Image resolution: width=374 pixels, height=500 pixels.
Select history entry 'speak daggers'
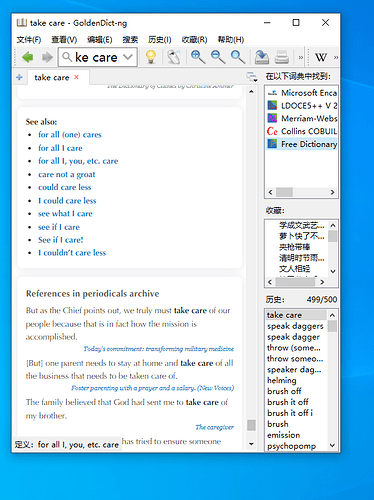[295, 326]
